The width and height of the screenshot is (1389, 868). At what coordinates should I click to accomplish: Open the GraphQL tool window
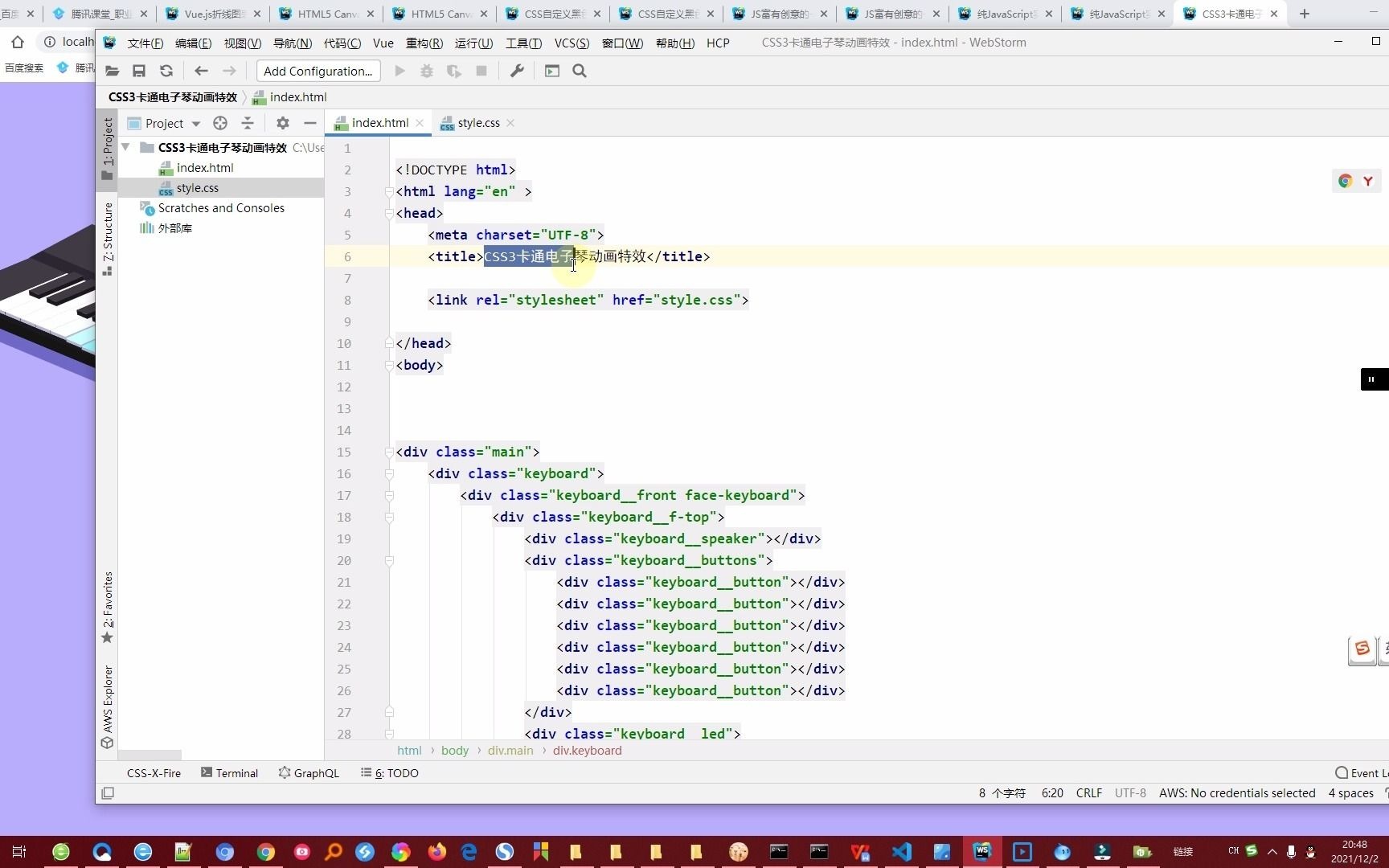(x=309, y=773)
